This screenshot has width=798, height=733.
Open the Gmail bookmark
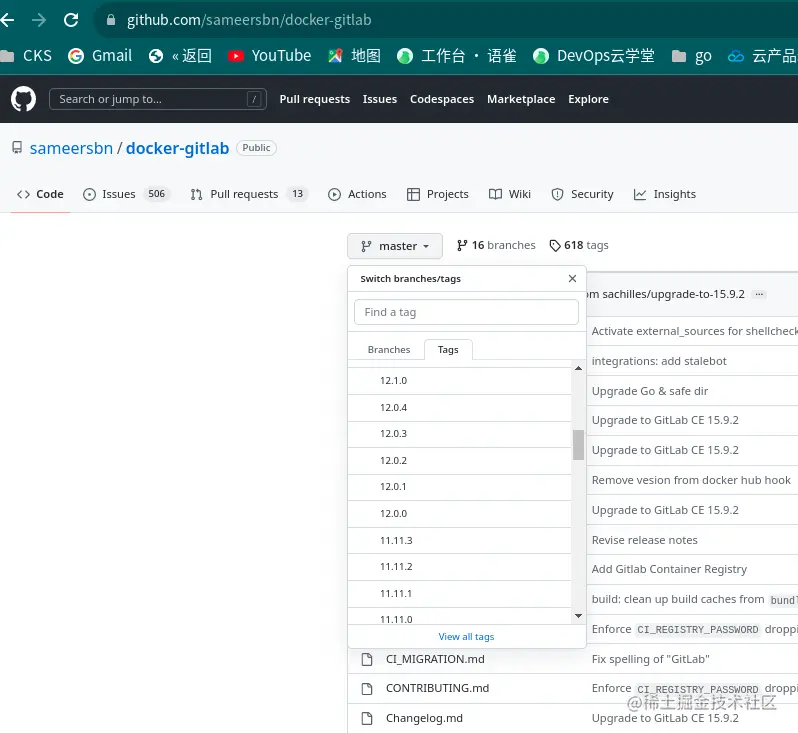coord(100,55)
